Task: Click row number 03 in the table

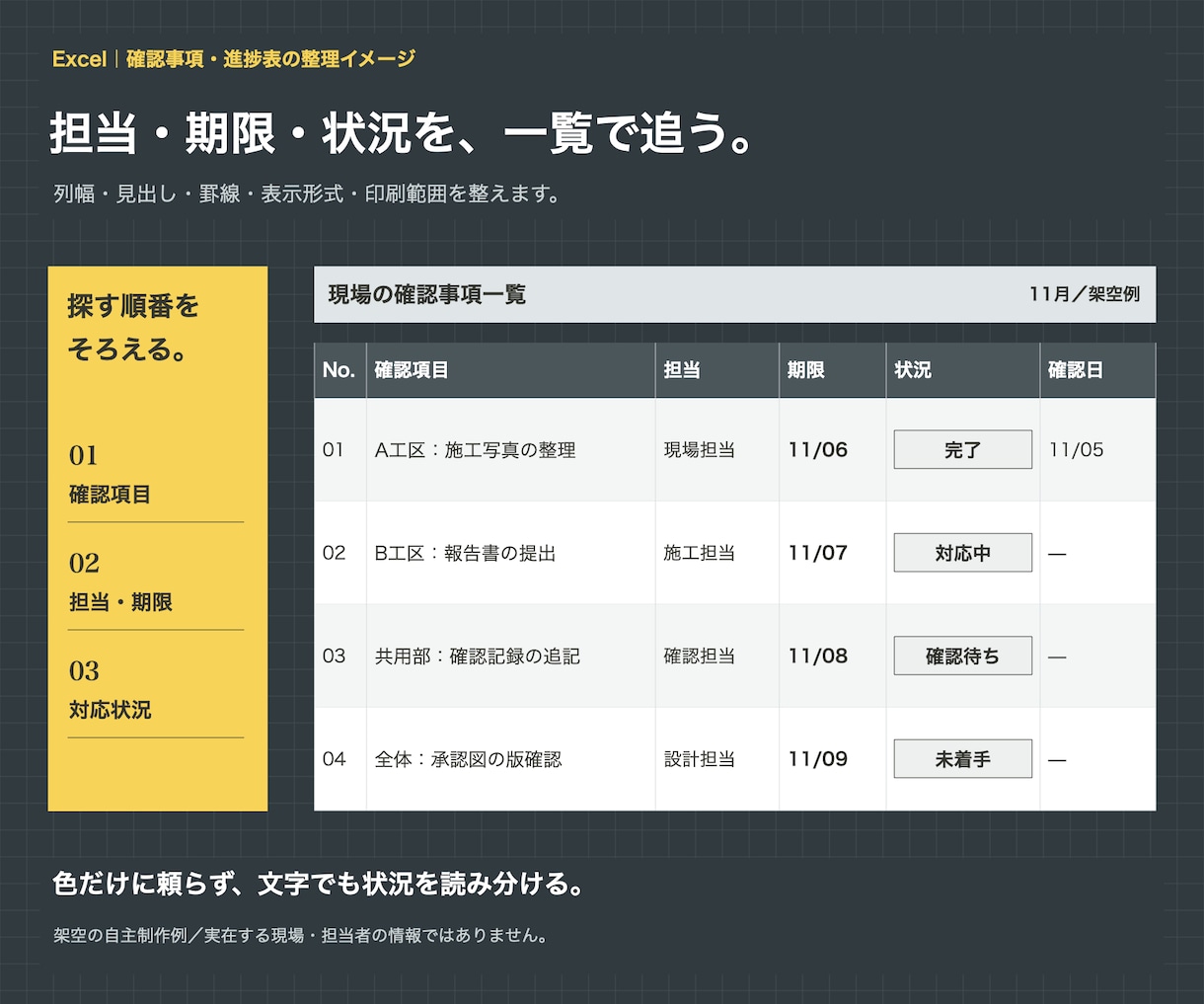Action: 334,656
